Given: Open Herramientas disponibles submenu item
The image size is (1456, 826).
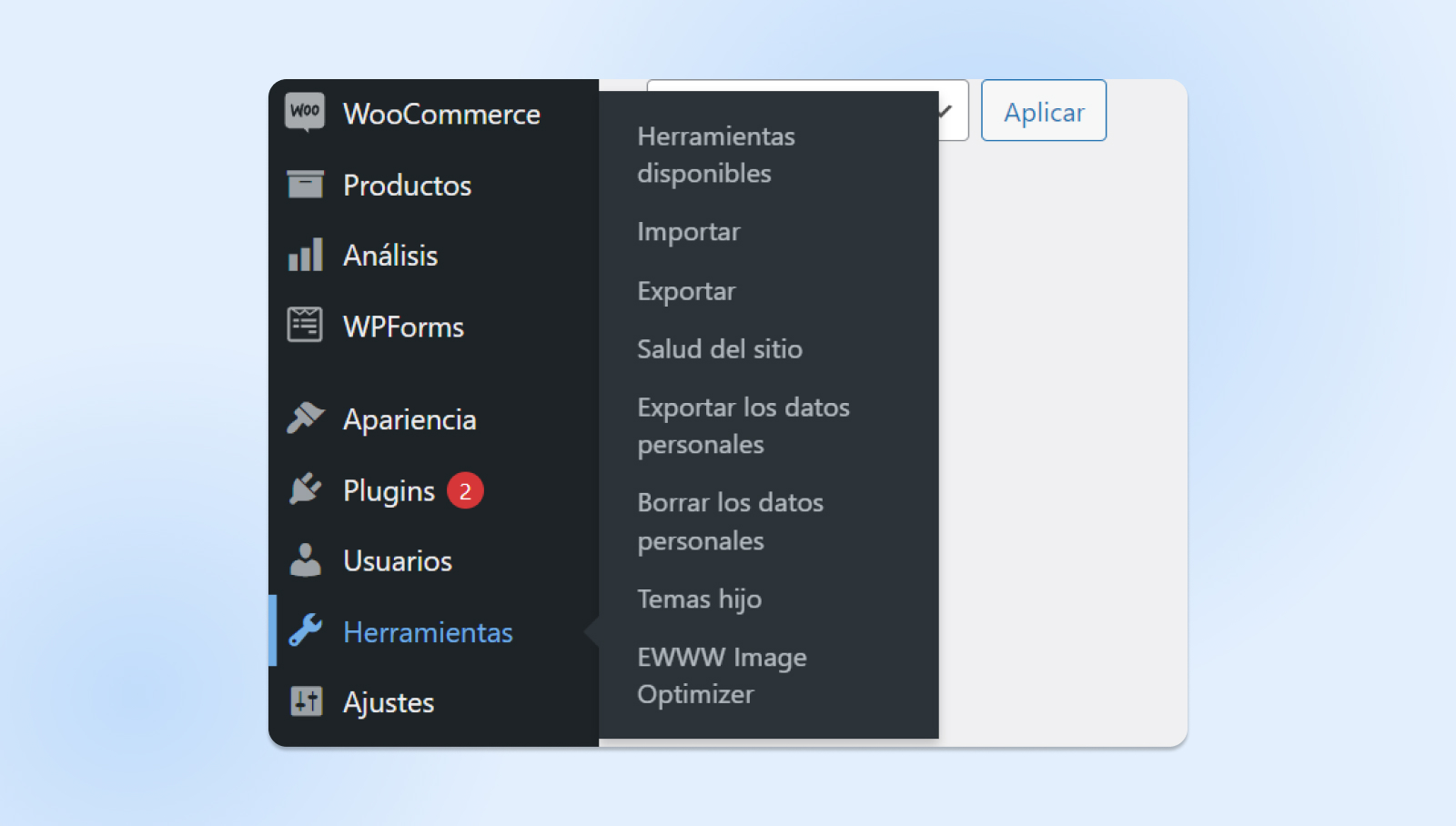Looking at the screenshot, I should pos(715,155).
